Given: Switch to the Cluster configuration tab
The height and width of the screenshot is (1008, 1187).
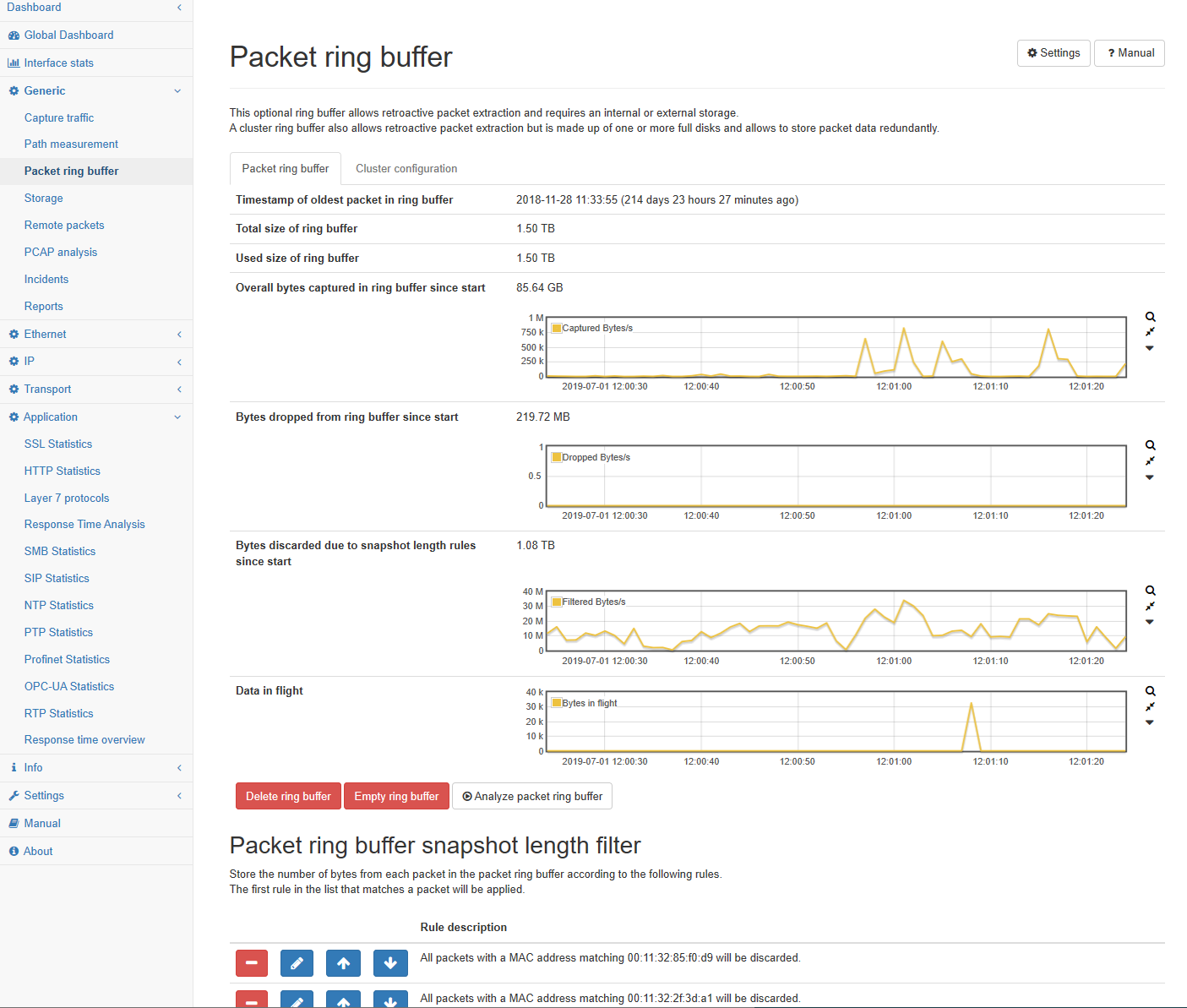Looking at the screenshot, I should coord(406,169).
